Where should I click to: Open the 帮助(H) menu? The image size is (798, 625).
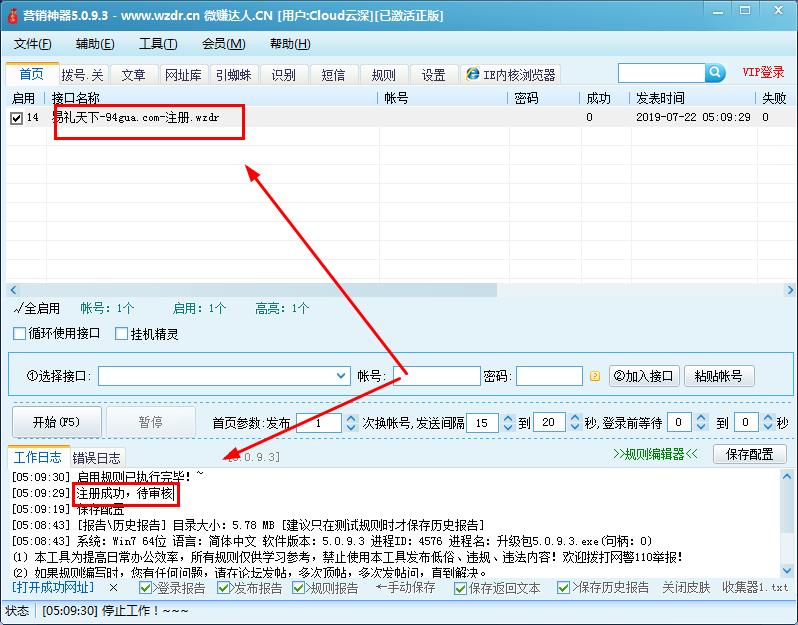click(x=290, y=44)
